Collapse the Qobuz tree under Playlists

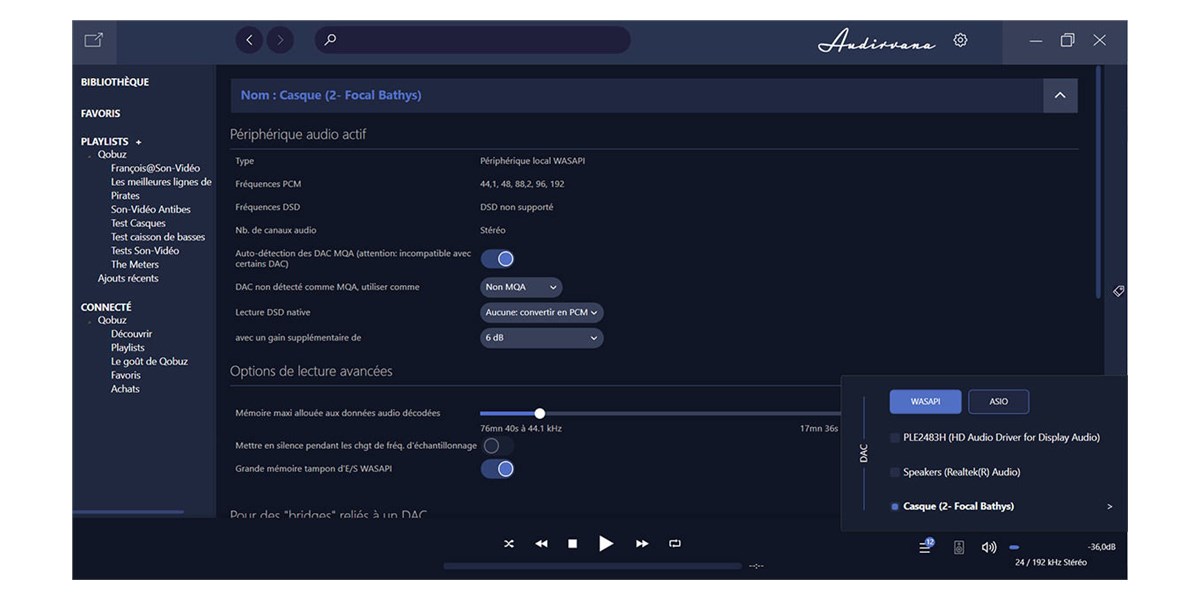[90, 156]
